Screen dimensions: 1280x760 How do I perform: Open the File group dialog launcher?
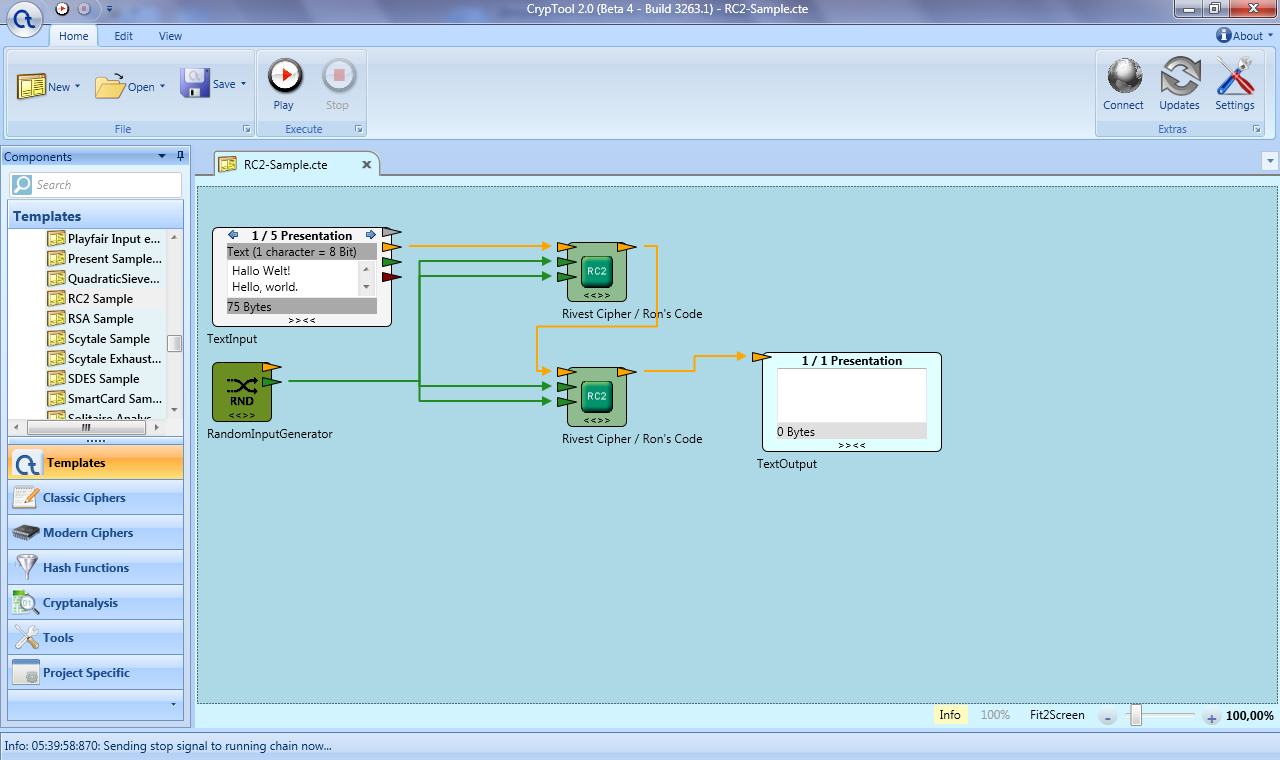tap(246, 130)
